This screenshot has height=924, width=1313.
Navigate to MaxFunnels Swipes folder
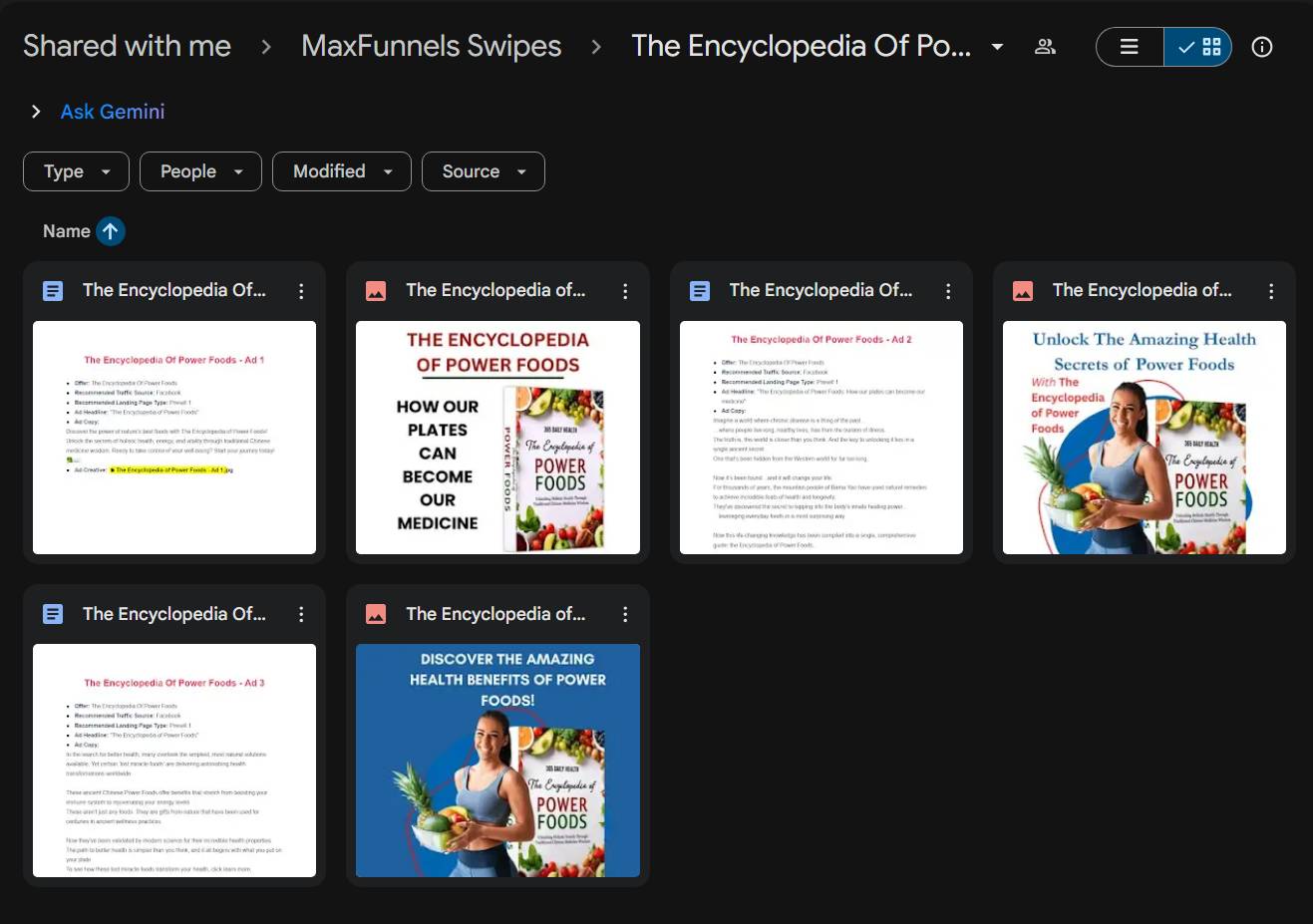coord(431,46)
